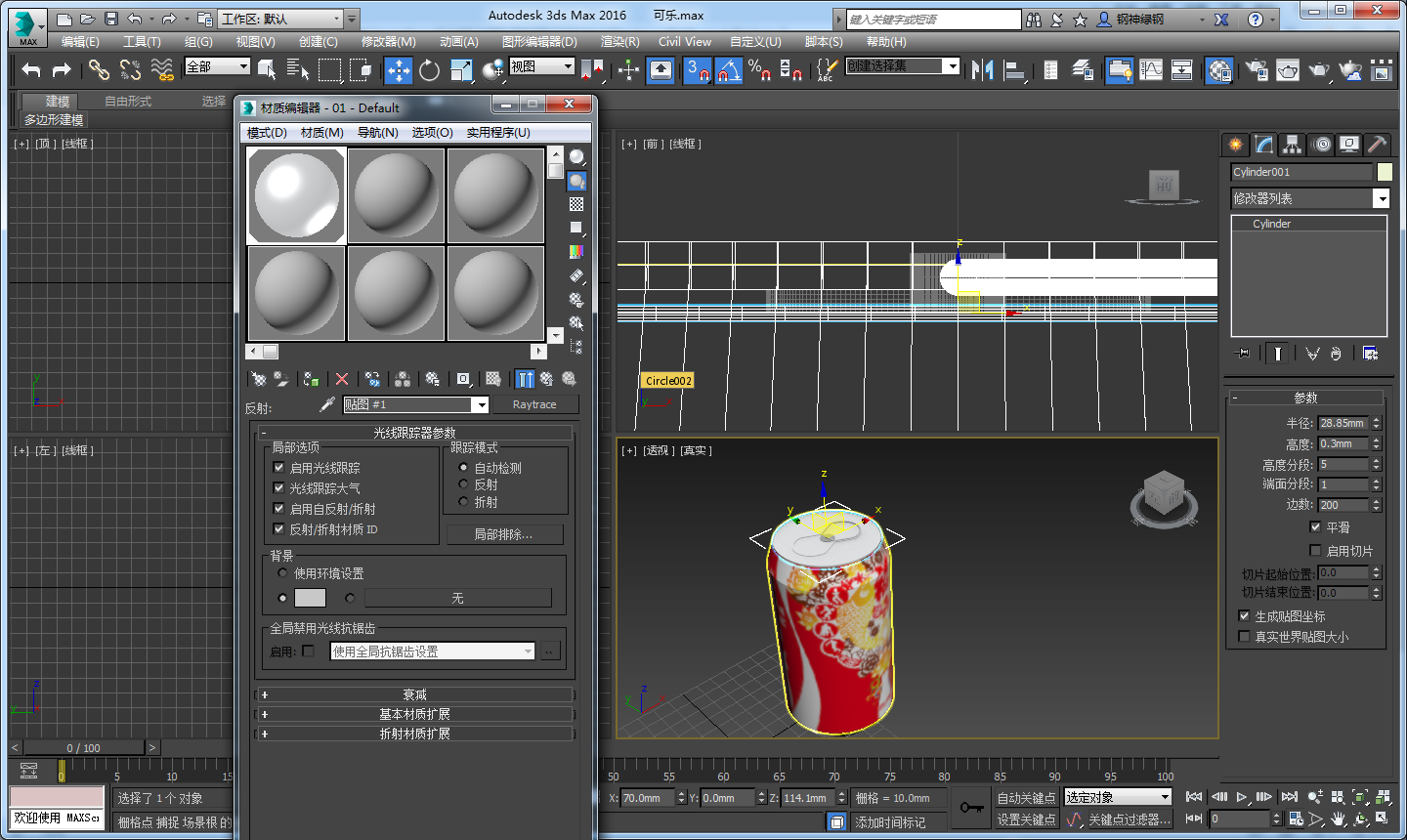Enable 启用切片 checkbox
Image resolution: width=1407 pixels, height=840 pixels.
click(1315, 551)
